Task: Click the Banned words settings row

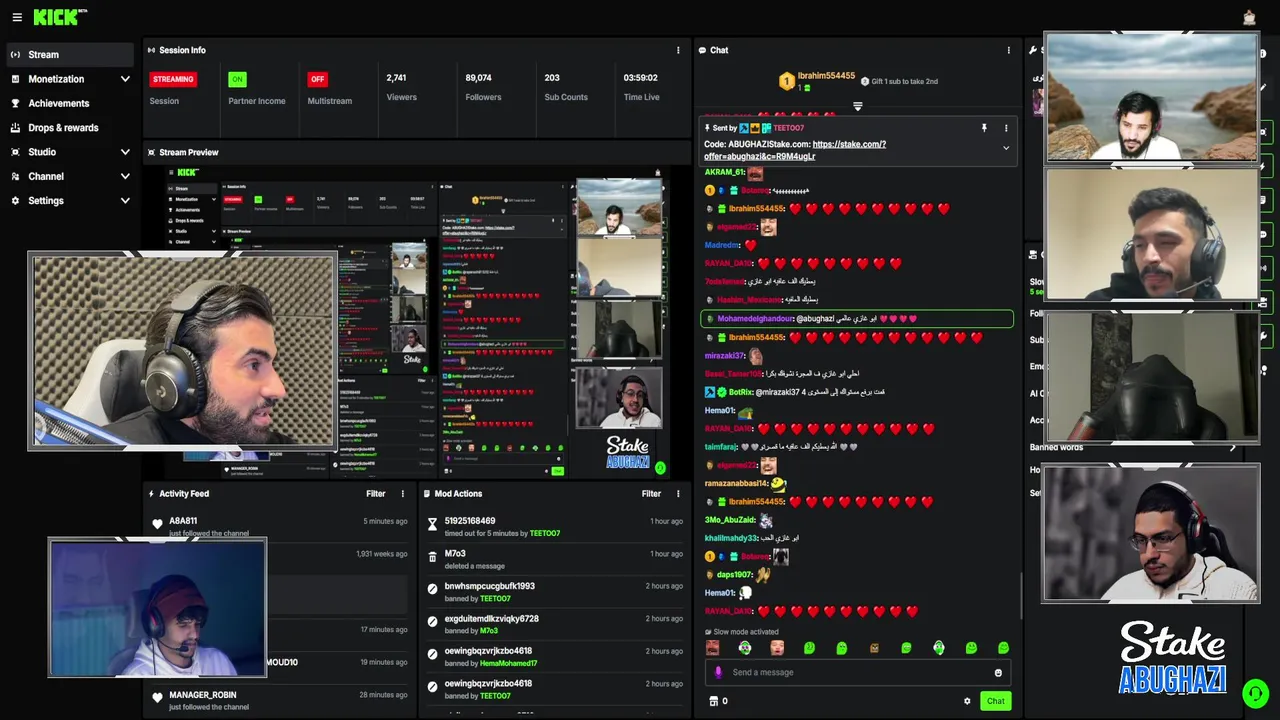Action: click(x=1133, y=447)
